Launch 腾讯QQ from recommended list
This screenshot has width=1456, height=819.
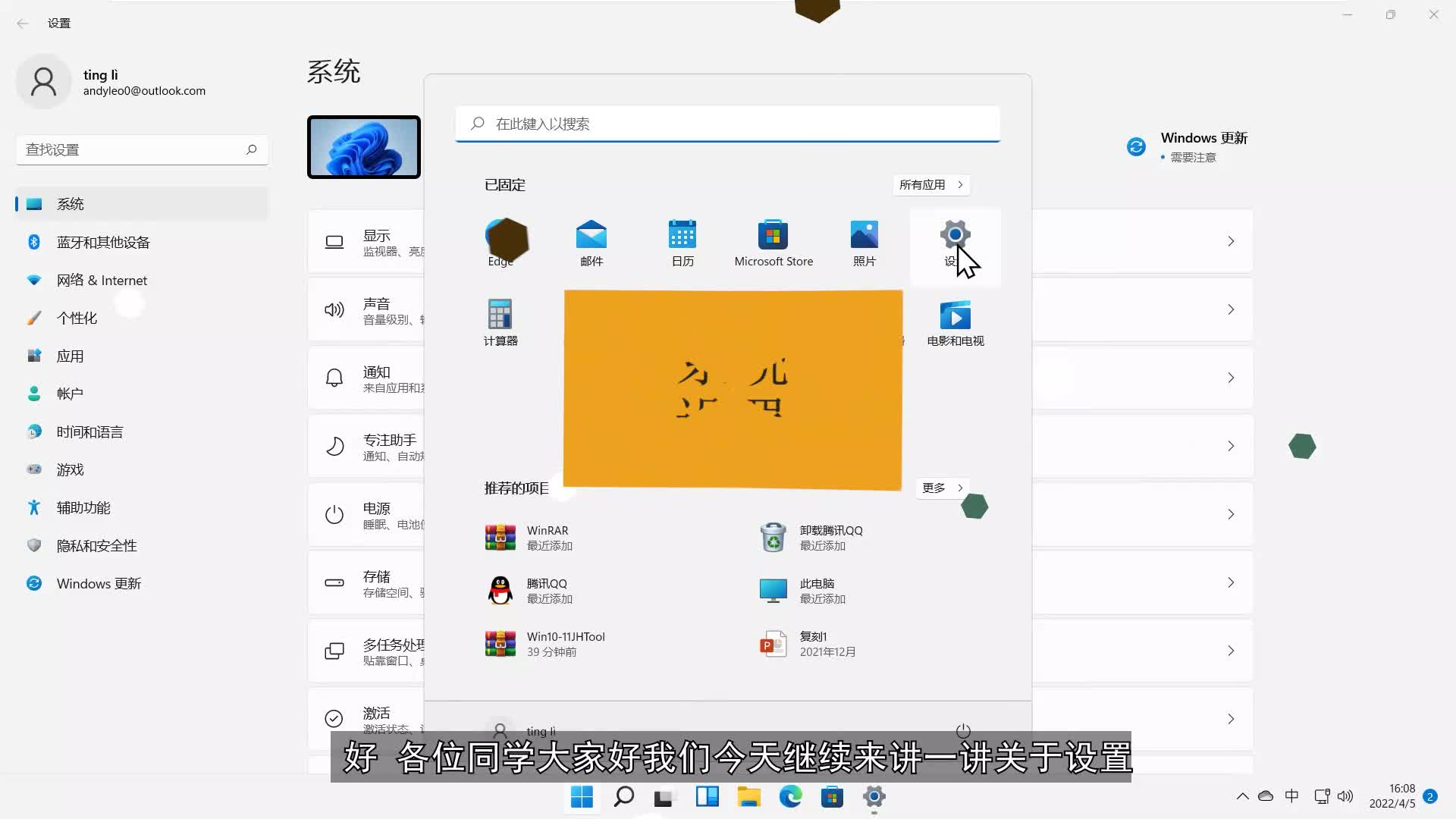(531, 591)
